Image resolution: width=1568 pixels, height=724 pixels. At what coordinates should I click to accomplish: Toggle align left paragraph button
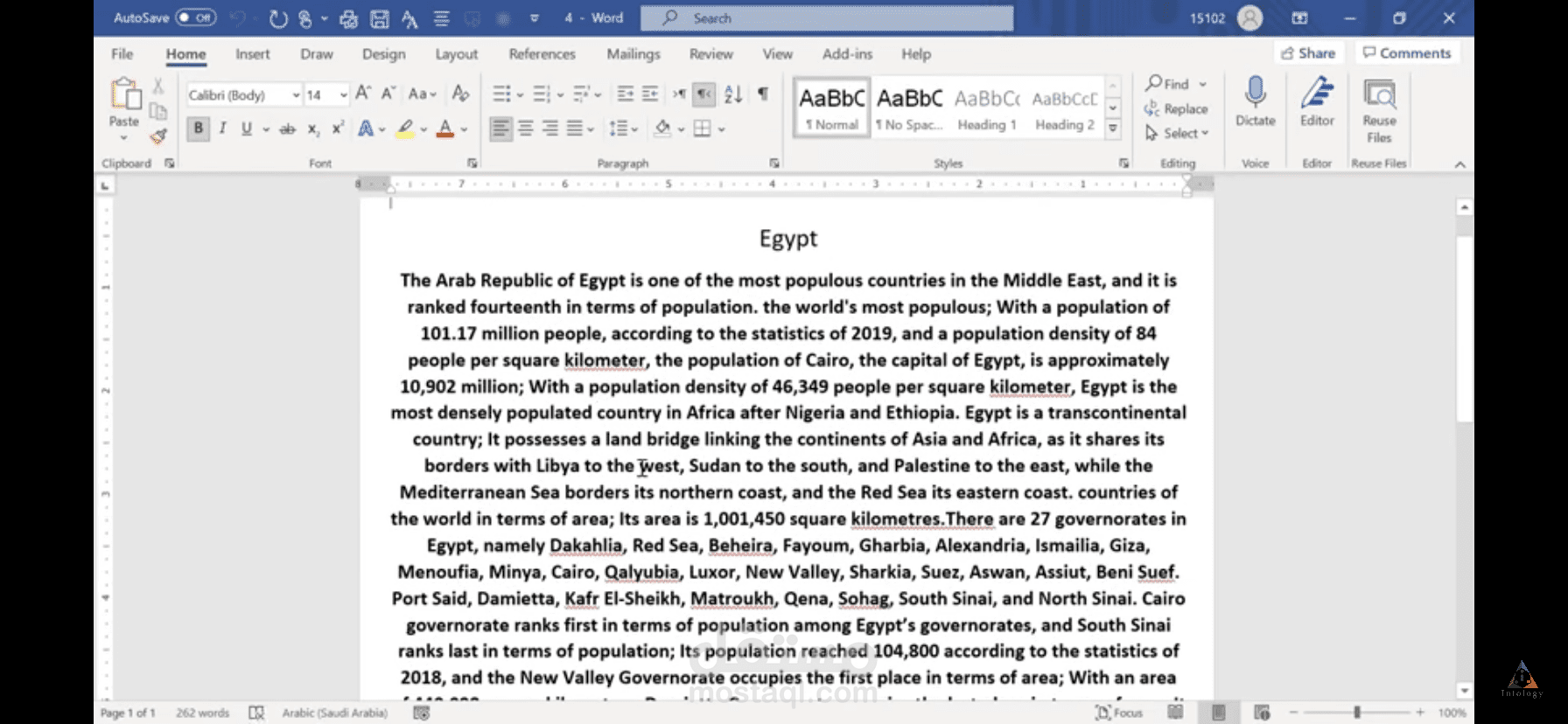(500, 129)
